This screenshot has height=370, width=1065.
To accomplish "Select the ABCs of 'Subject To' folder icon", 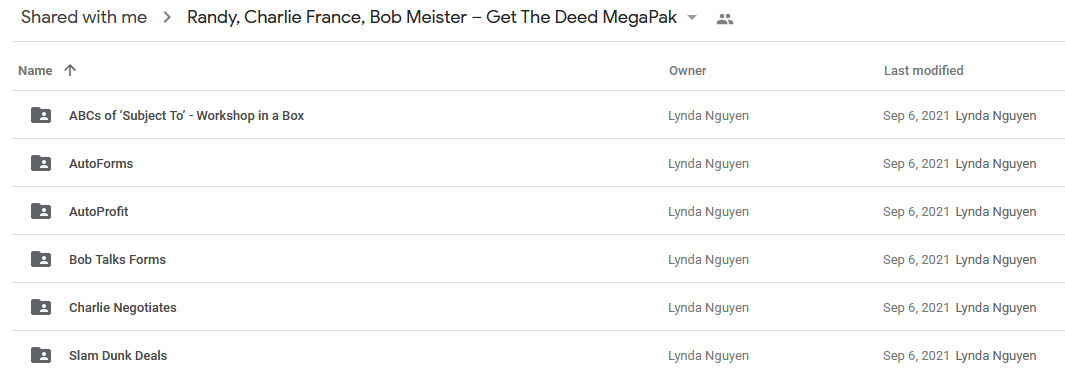I will 41,115.
